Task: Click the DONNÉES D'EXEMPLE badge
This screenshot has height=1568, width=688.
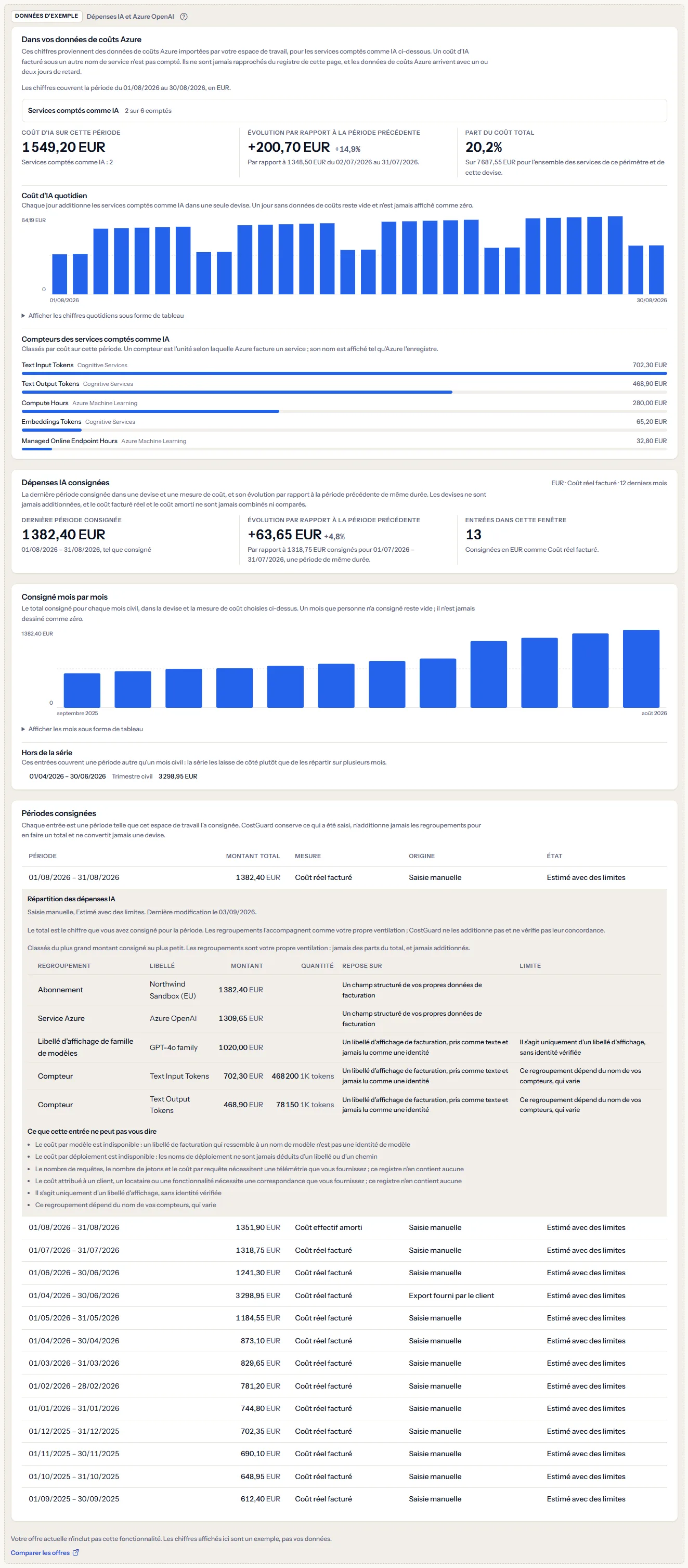Action: (x=46, y=16)
